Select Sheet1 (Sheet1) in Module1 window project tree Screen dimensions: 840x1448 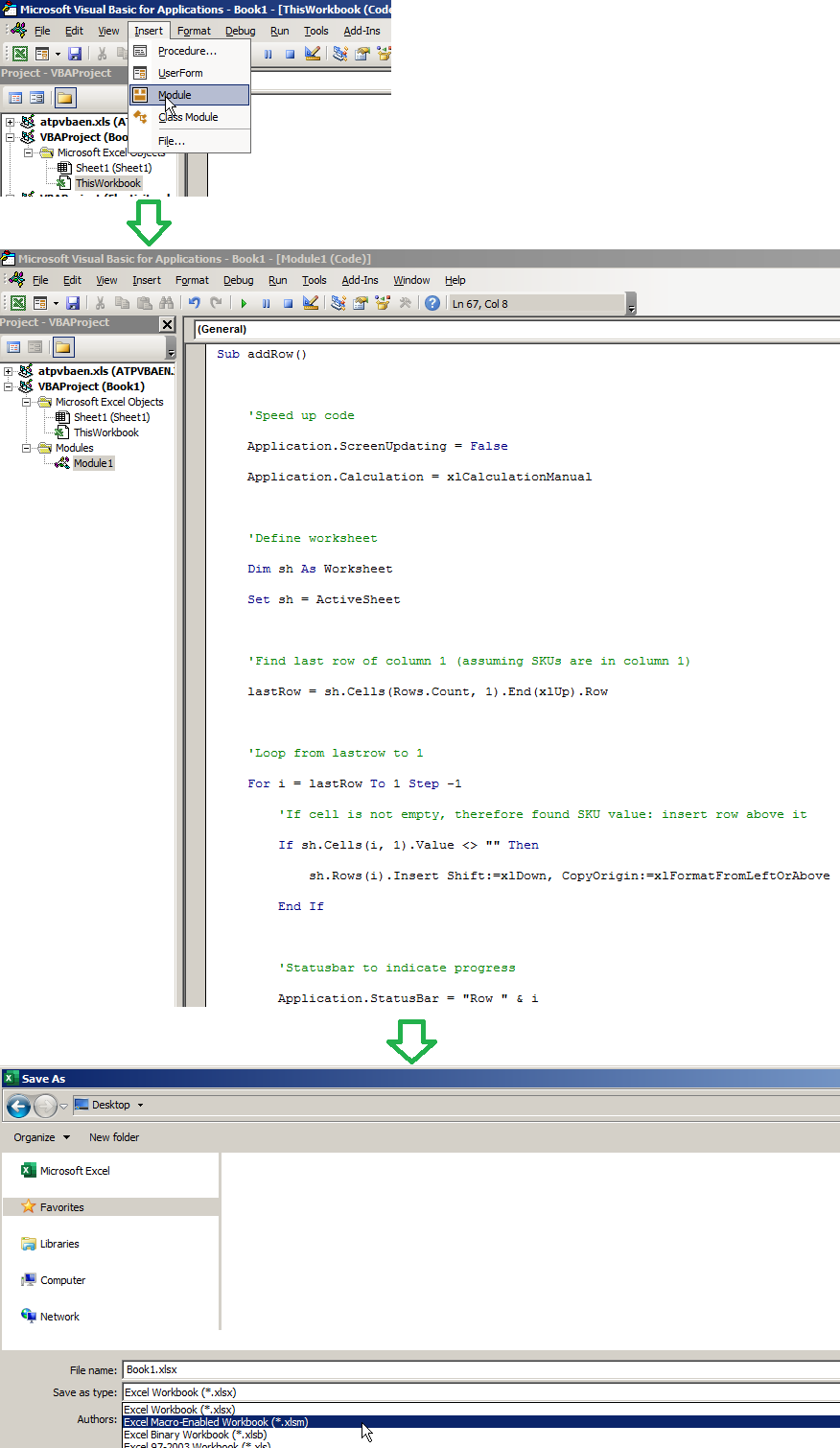point(111,417)
